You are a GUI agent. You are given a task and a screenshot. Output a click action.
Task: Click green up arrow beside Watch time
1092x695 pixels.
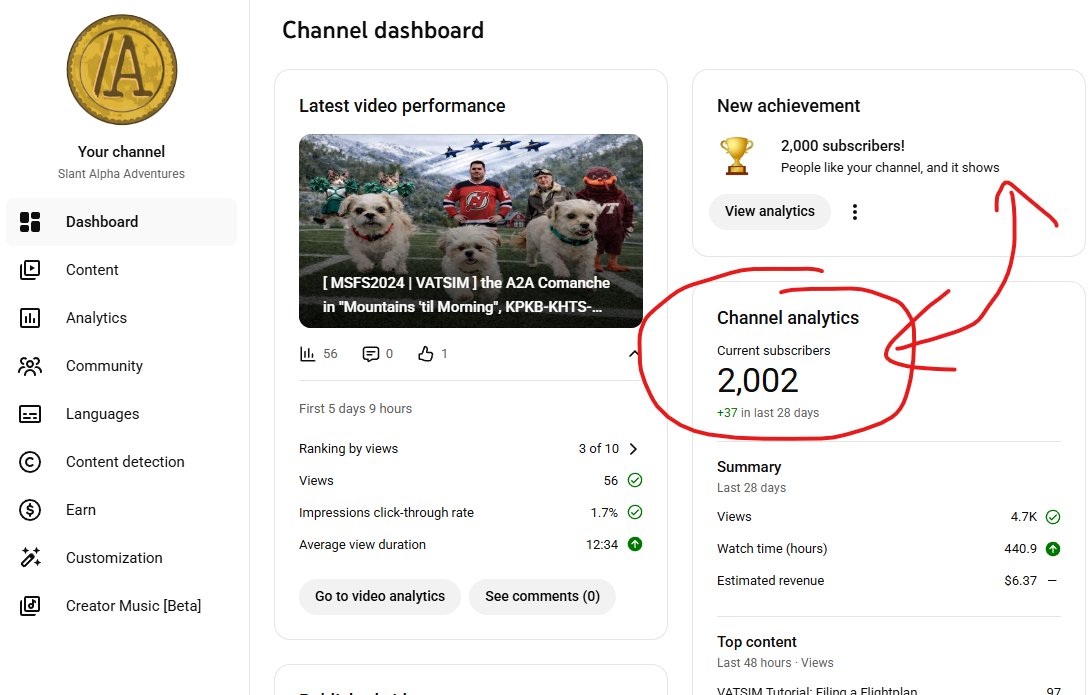tap(1053, 549)
